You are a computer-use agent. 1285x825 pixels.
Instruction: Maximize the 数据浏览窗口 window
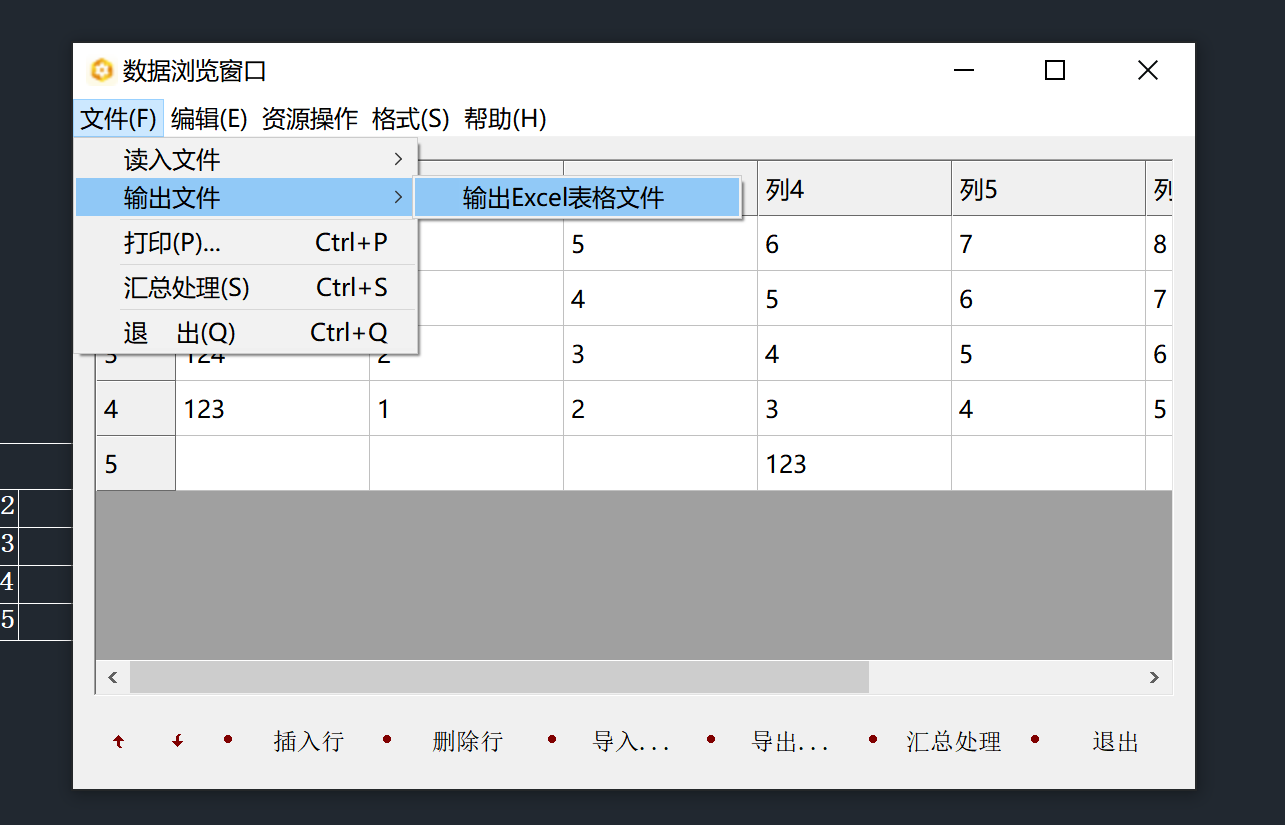coord(1054,70)
